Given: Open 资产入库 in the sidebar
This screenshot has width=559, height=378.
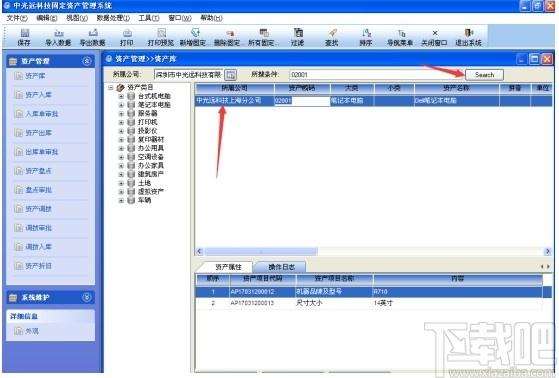Looking at the screenshot, I should pos(33,95).
